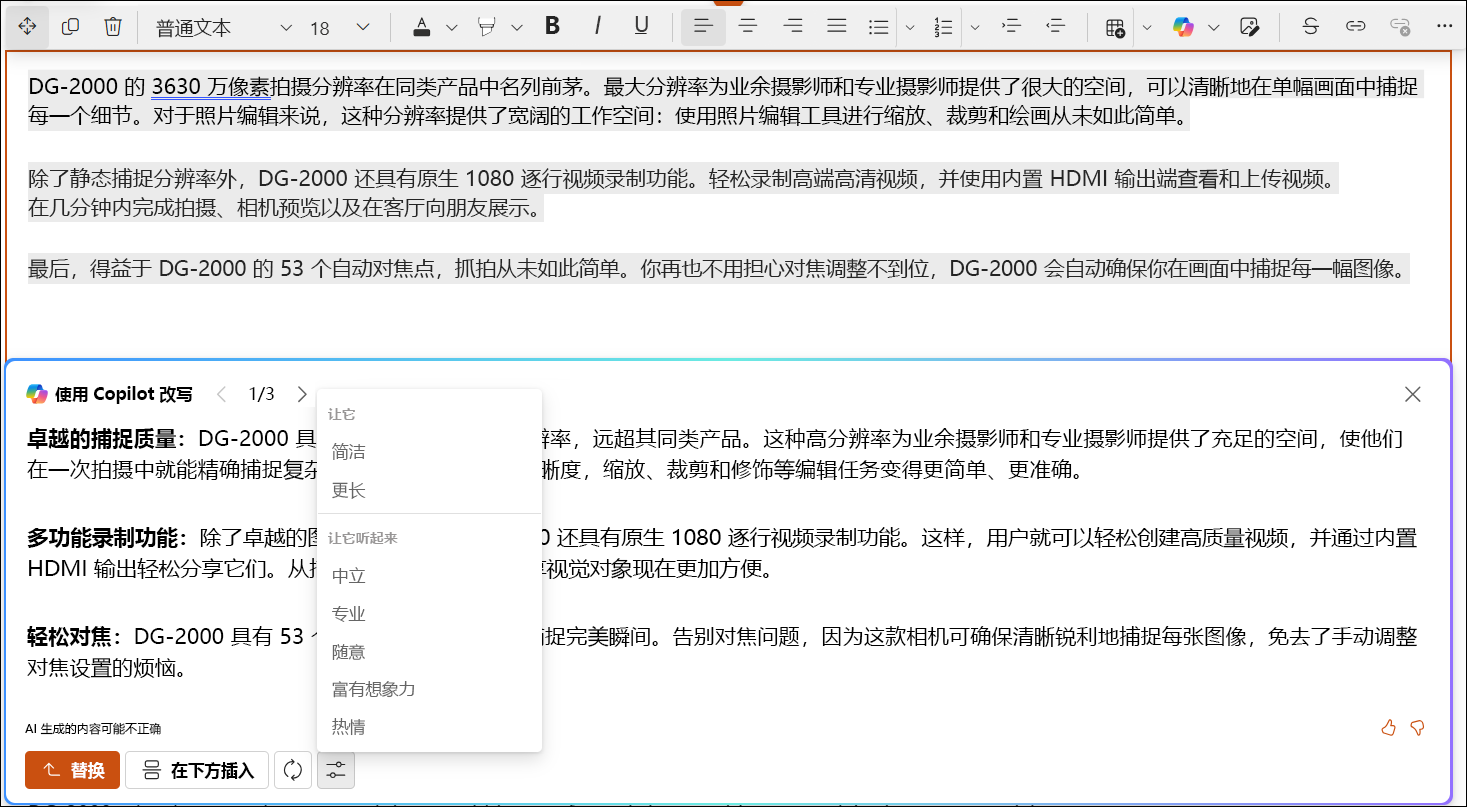Click the text highlight marker icon
Image resolution: width=1467 pixels, height=807 pixels.
point(487,27)
